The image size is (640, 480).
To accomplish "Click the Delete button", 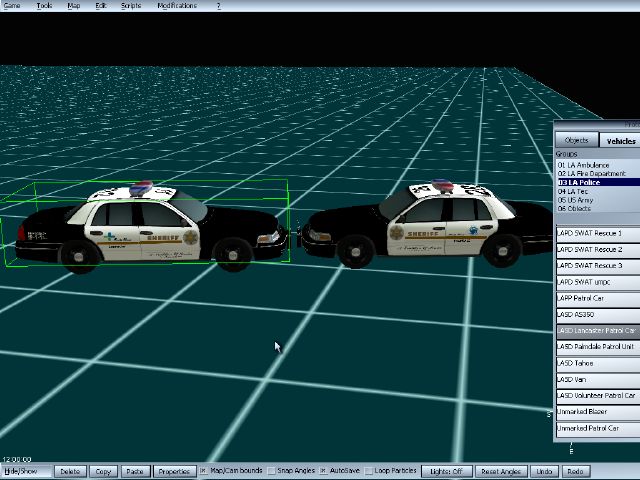I will click(x=70, y=471).
